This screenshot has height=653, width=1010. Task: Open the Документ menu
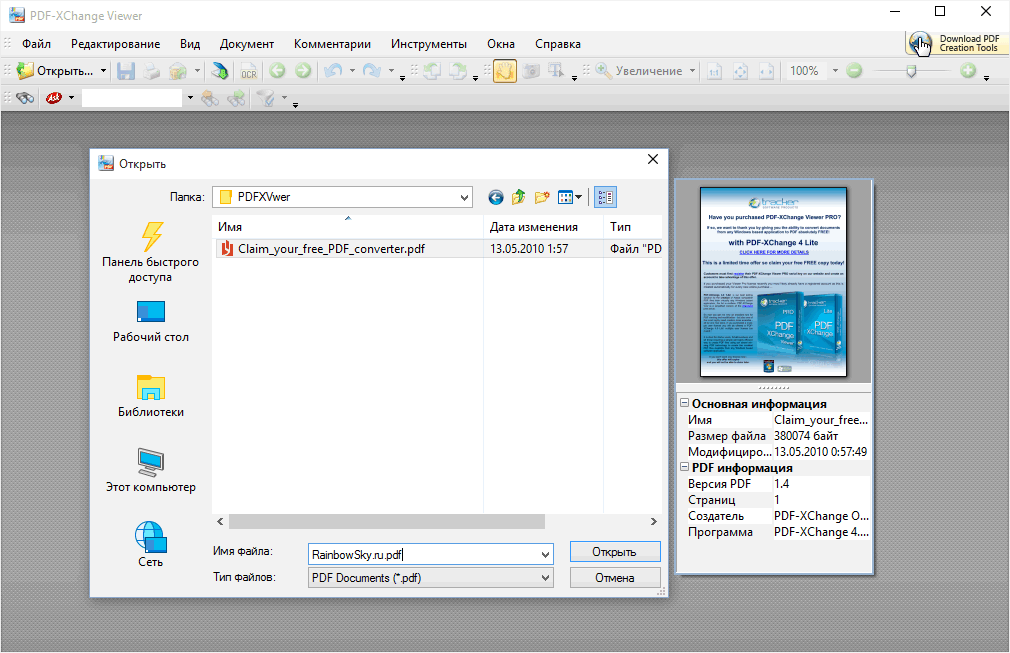247,44
